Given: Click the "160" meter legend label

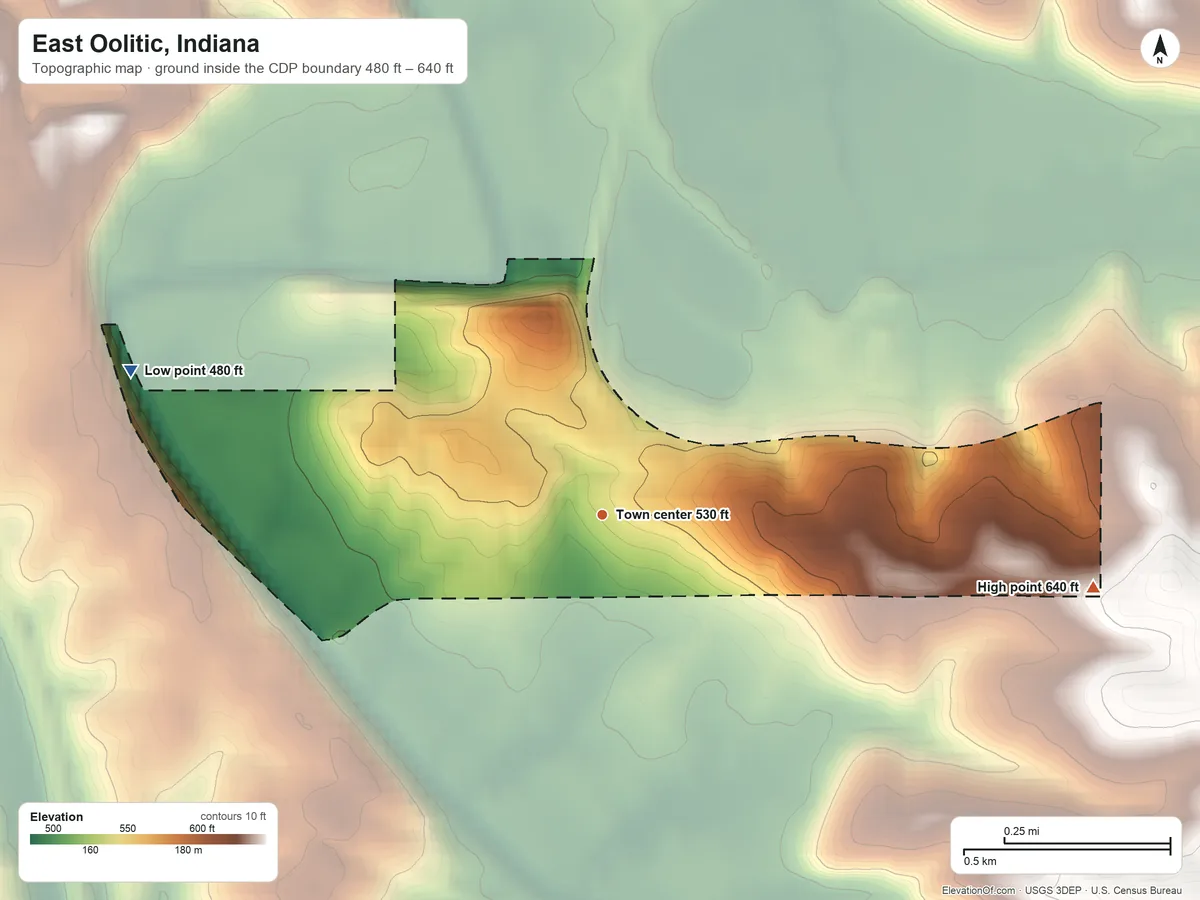Looking at the screenshot, I should 91,851.
